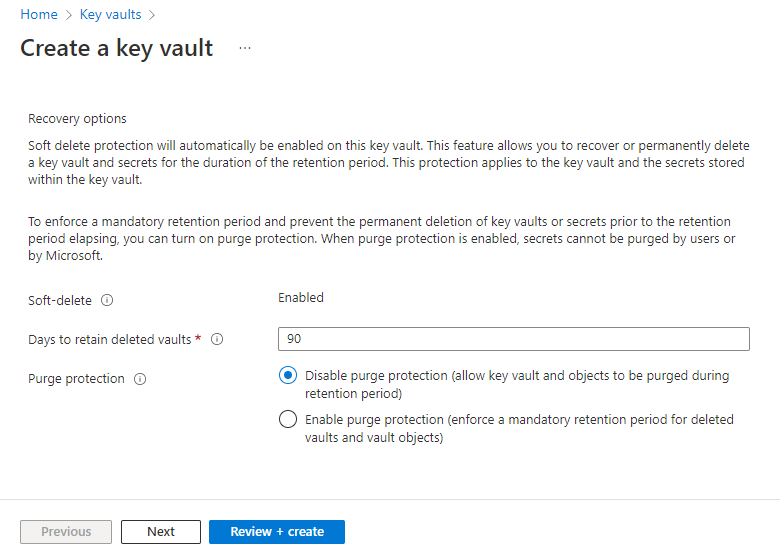Click the Soft-delete Enabled status text

click(x=301, y=297)
